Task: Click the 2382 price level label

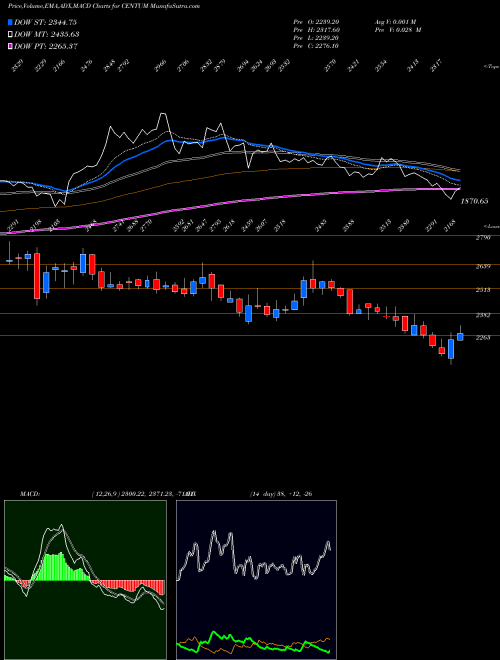Action: click(x=484, y=315)
